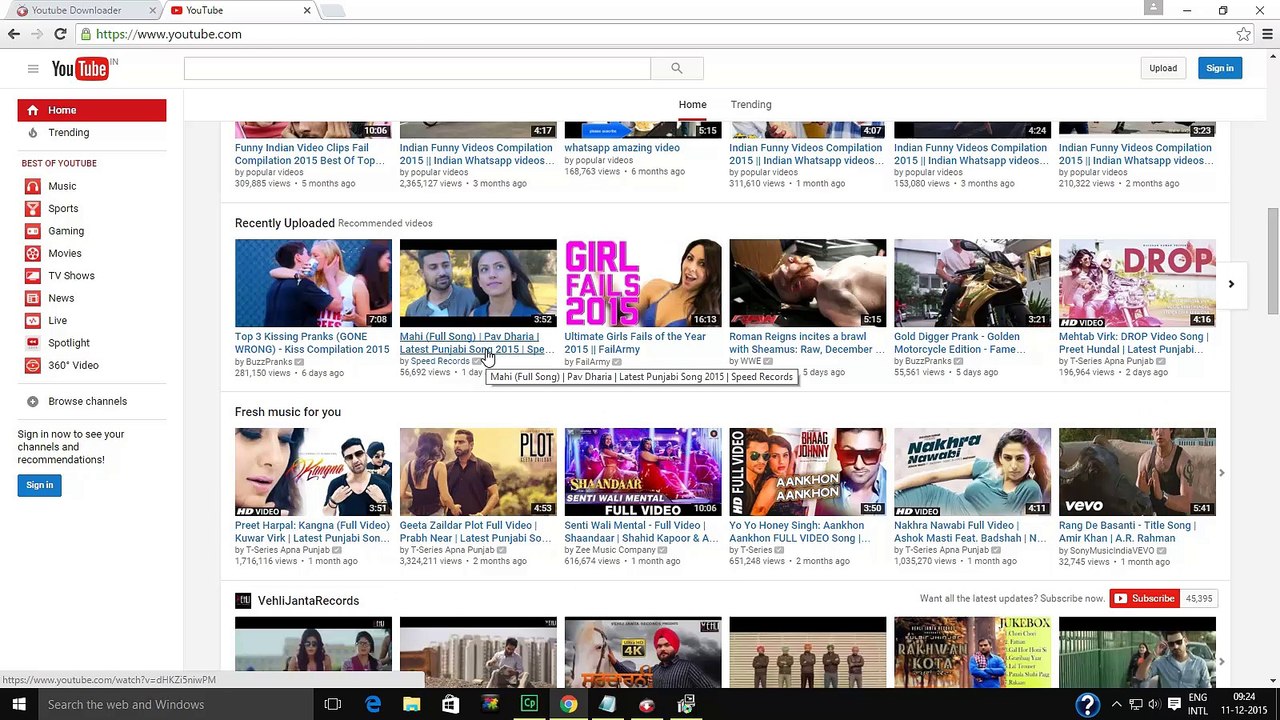Click in the YouTube search field
The image size is (1280, 720).
click(417, 68)
